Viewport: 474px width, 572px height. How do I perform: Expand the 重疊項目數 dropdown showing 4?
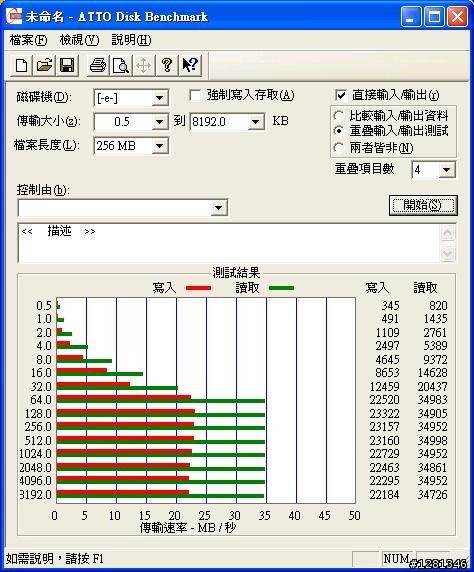446,170
